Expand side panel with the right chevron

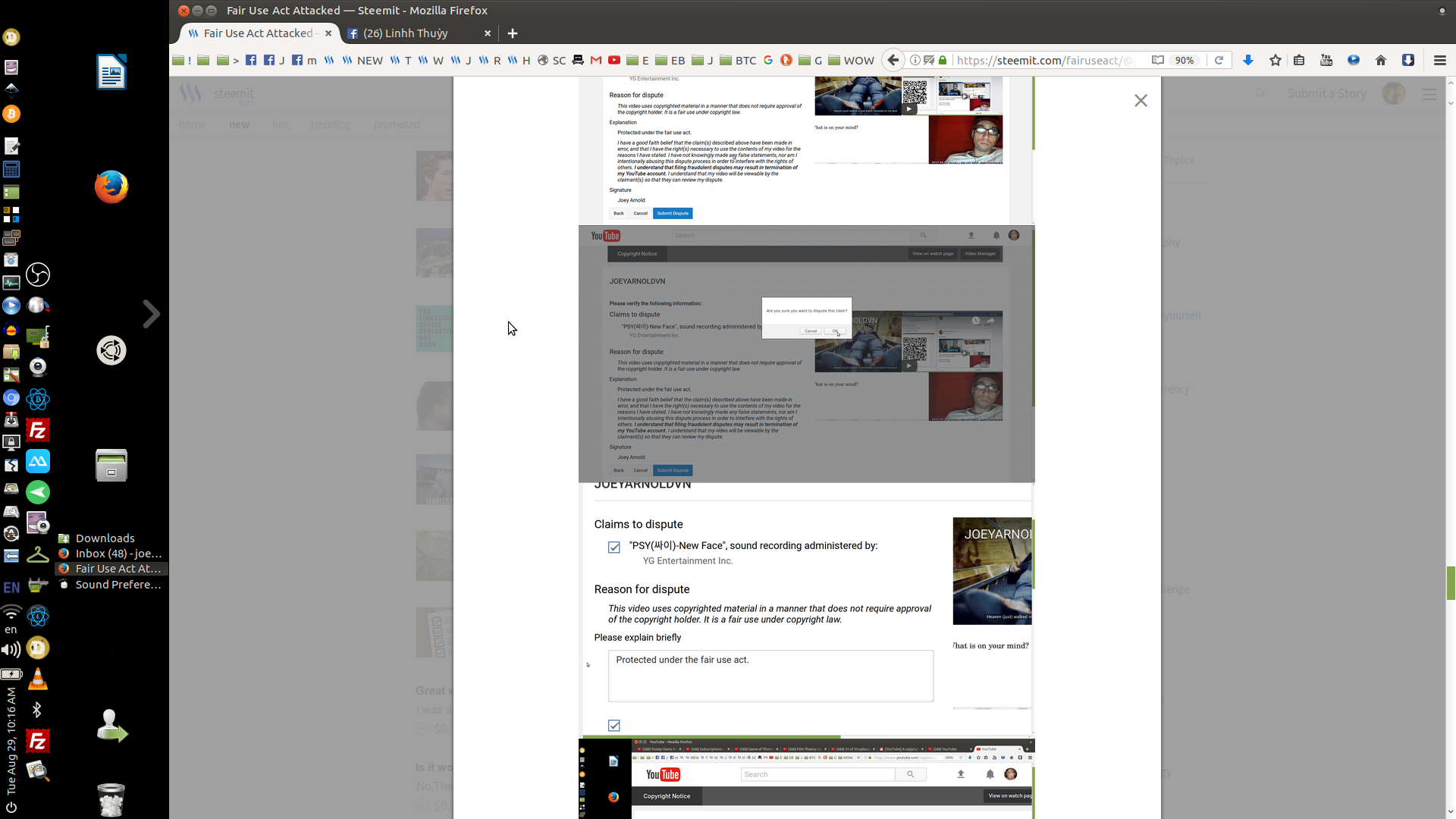[x=151, y=314]
